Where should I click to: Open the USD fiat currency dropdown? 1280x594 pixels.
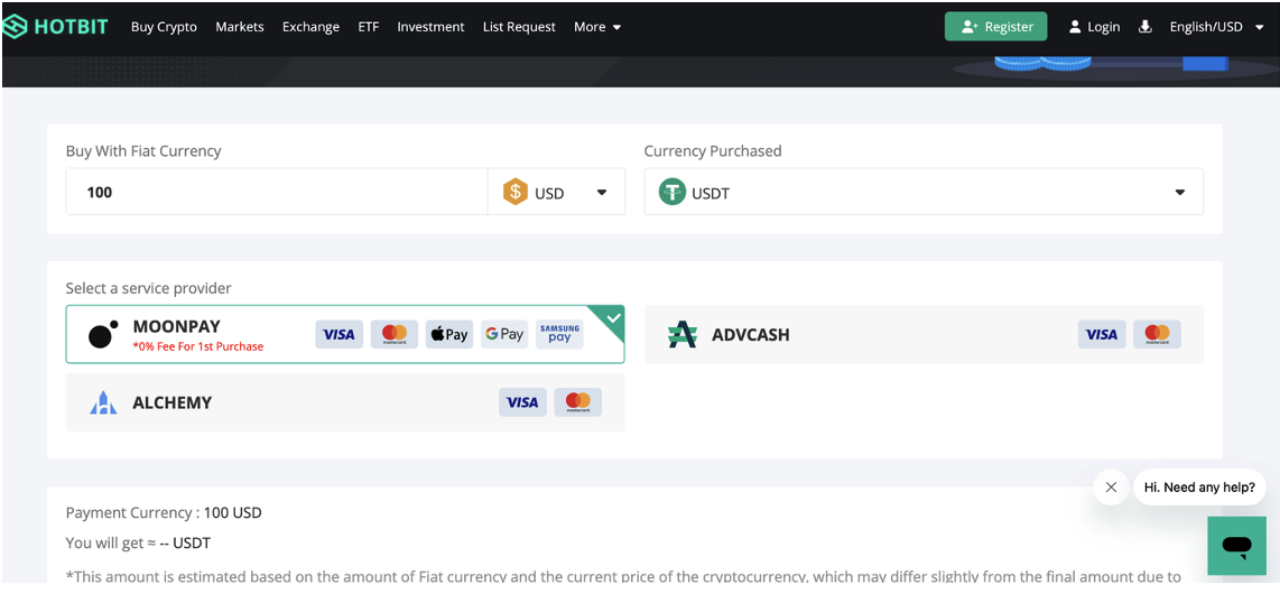click(x=601, y=193)
